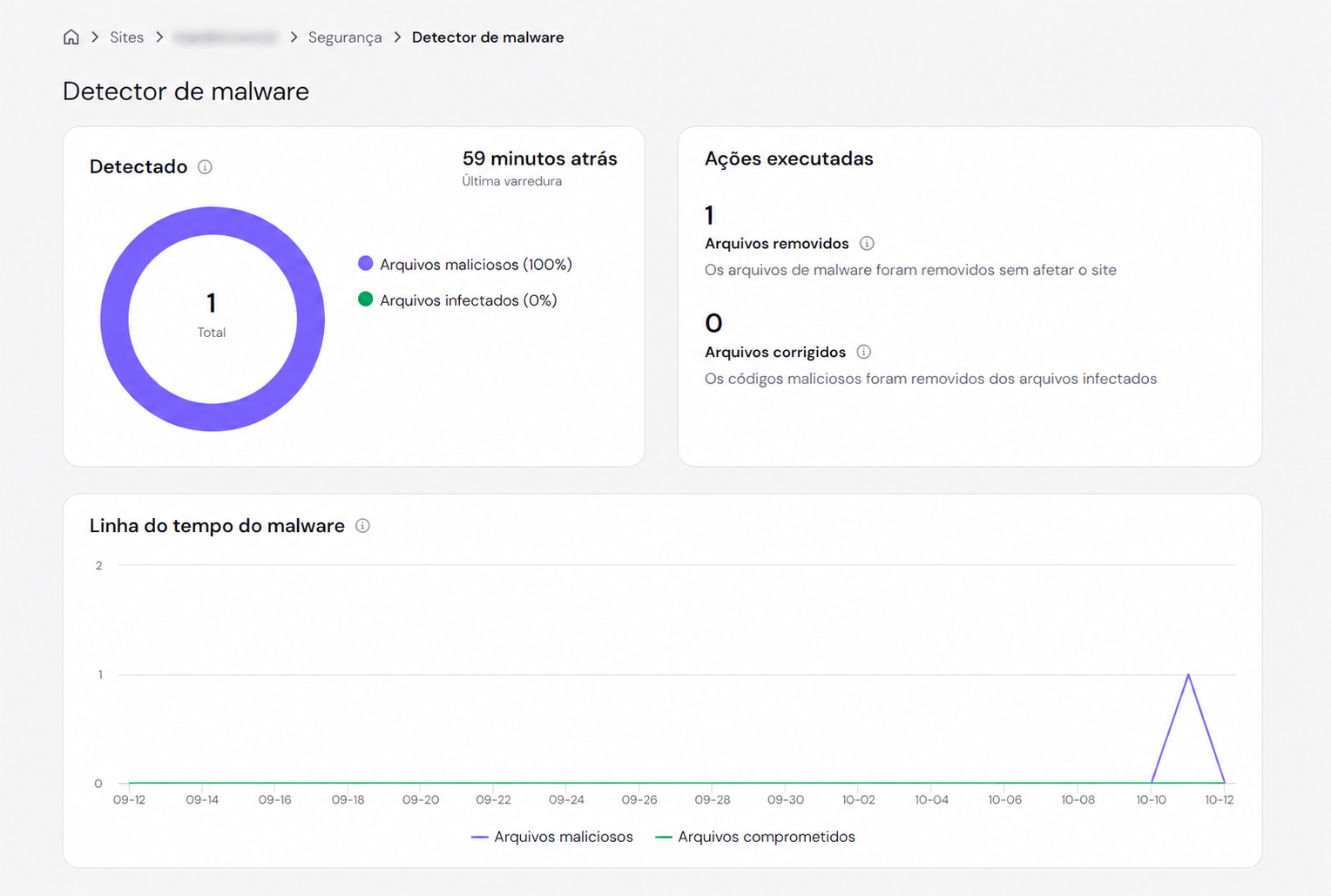Open Sites breadcrumb link
Viewport: 1331px width, 896px height.
(x=126, y=37)
